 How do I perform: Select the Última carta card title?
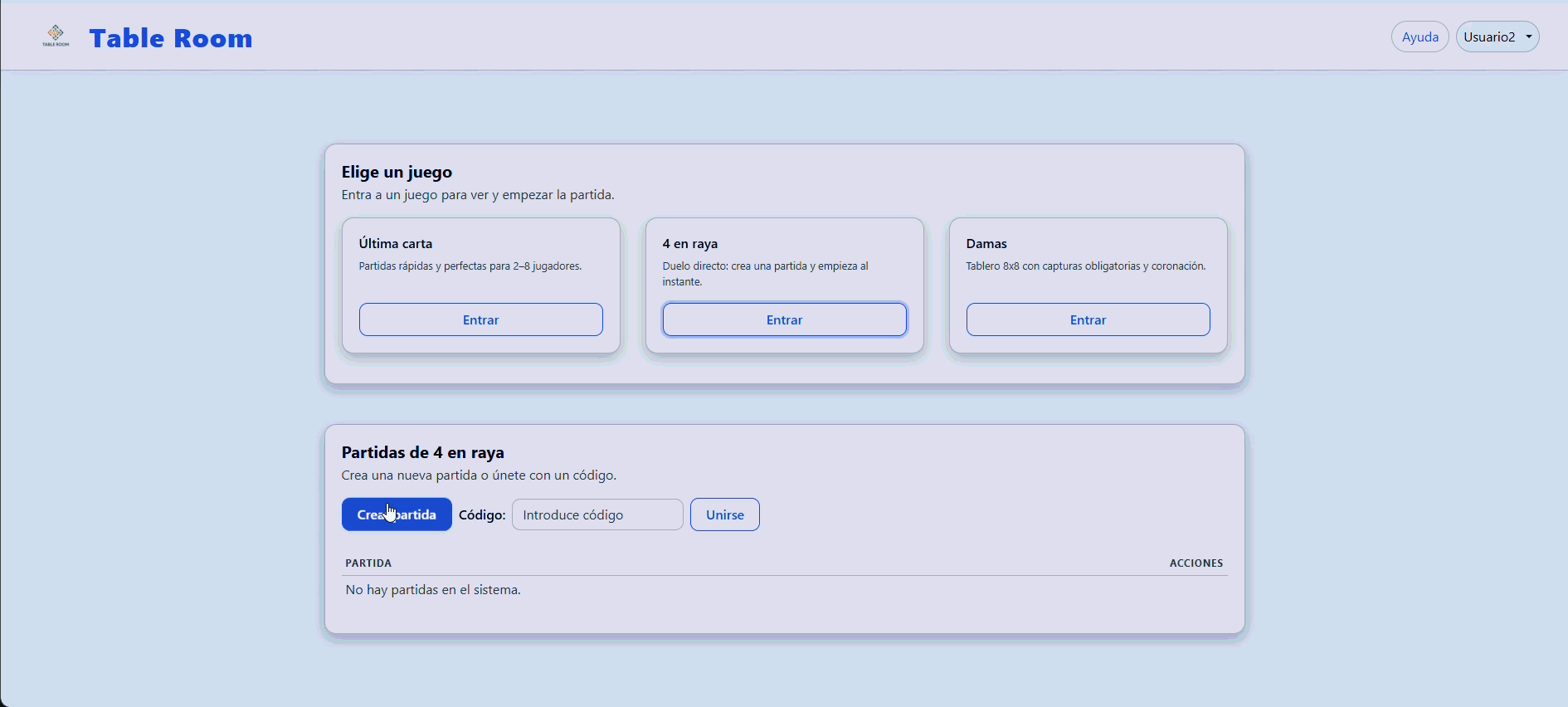[396, 243]
